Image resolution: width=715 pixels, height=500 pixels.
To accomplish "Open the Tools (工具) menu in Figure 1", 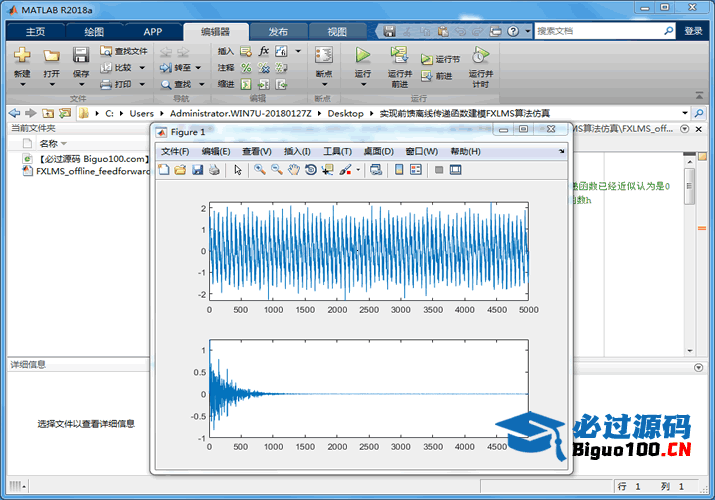I will [337, 151].
